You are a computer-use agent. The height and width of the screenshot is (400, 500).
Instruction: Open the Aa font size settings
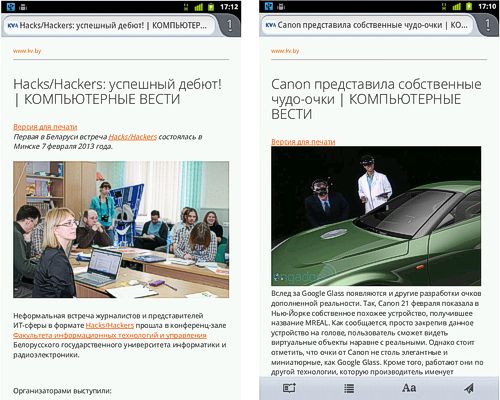click(409, 388)
